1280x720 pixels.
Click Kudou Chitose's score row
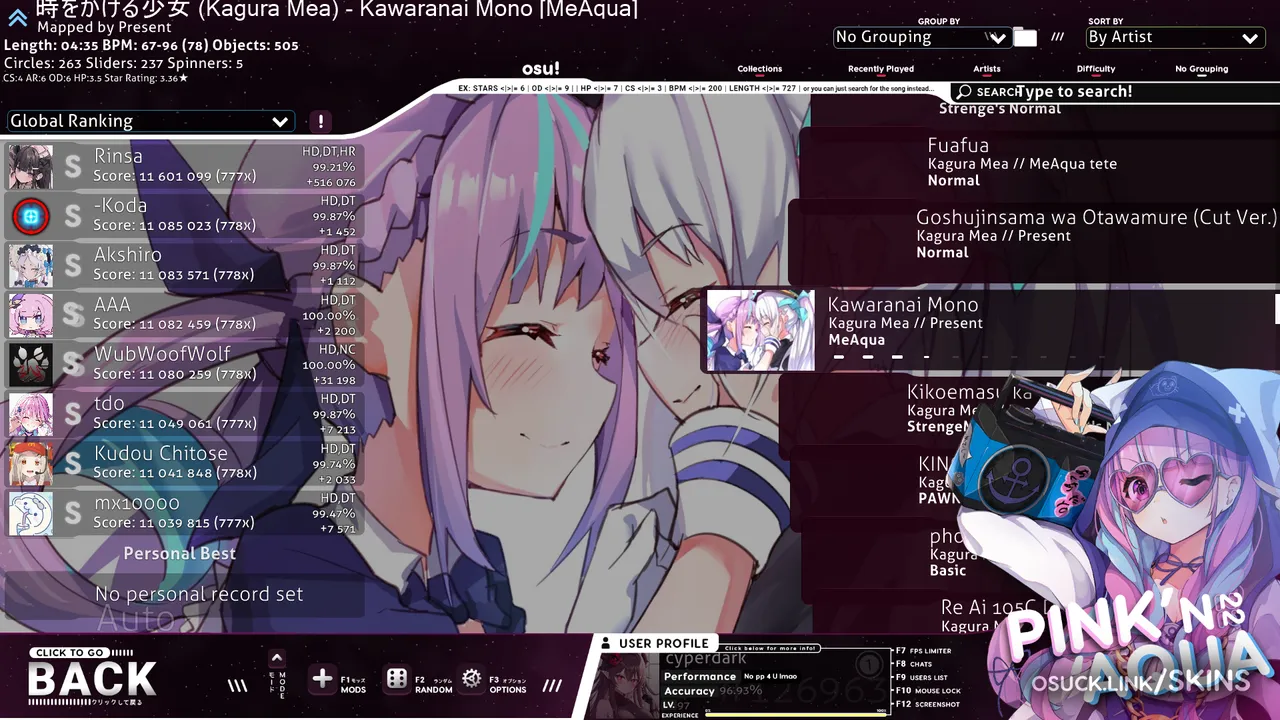point(185,463)
